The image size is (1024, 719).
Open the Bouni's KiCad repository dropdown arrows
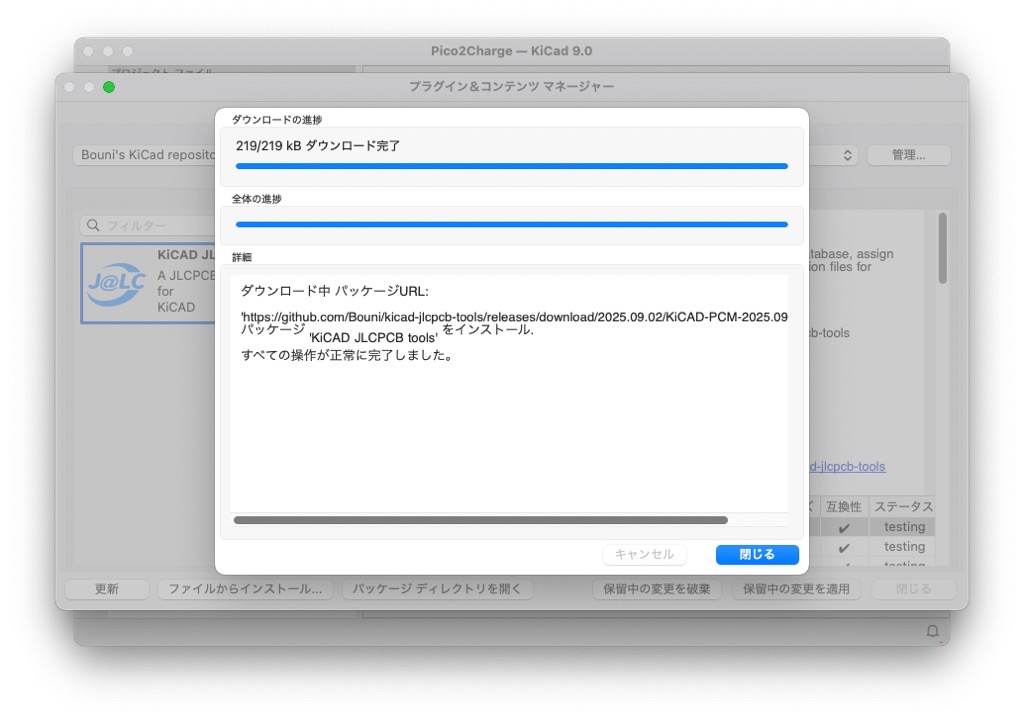click(x=848, y=155)
